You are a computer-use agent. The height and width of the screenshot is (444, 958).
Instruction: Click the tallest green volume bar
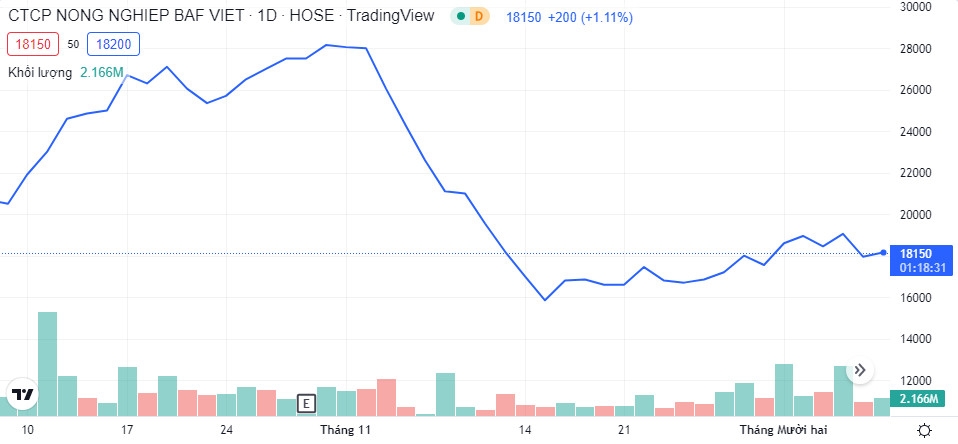click(47, 363)
